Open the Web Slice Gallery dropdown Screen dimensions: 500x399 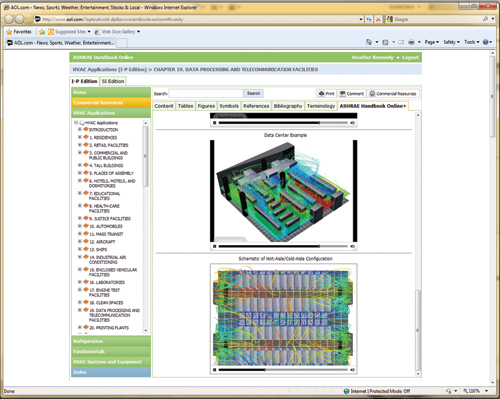(x=117, y=32)
